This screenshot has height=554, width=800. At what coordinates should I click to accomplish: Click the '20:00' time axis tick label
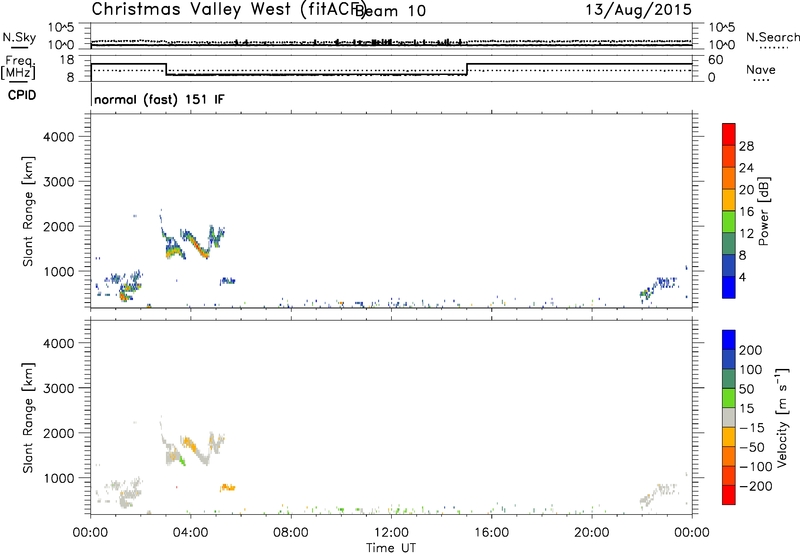(x=591, y=533)
